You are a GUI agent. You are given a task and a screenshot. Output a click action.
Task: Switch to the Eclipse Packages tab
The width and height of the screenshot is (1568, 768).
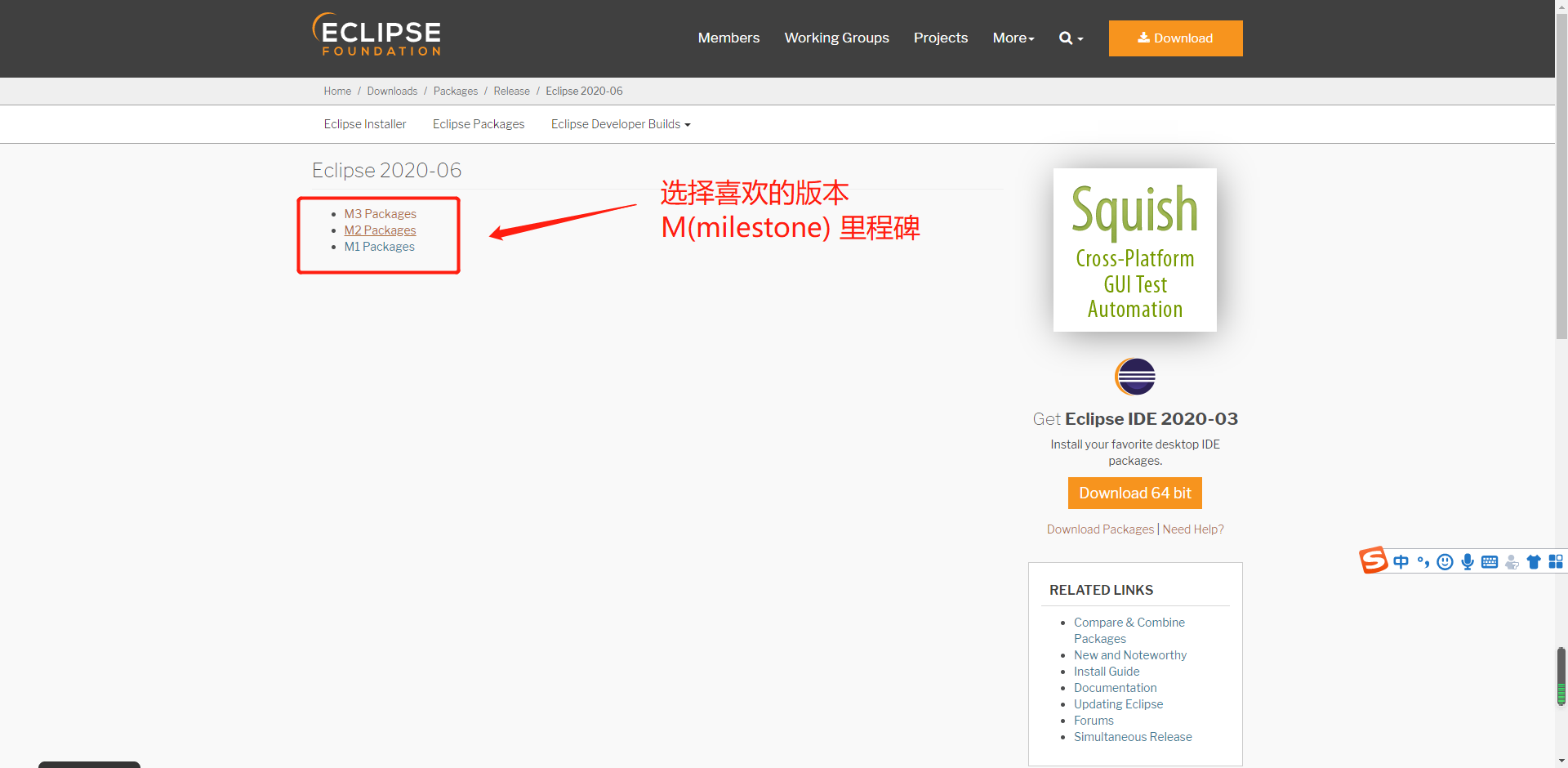(x=478, y=123)
